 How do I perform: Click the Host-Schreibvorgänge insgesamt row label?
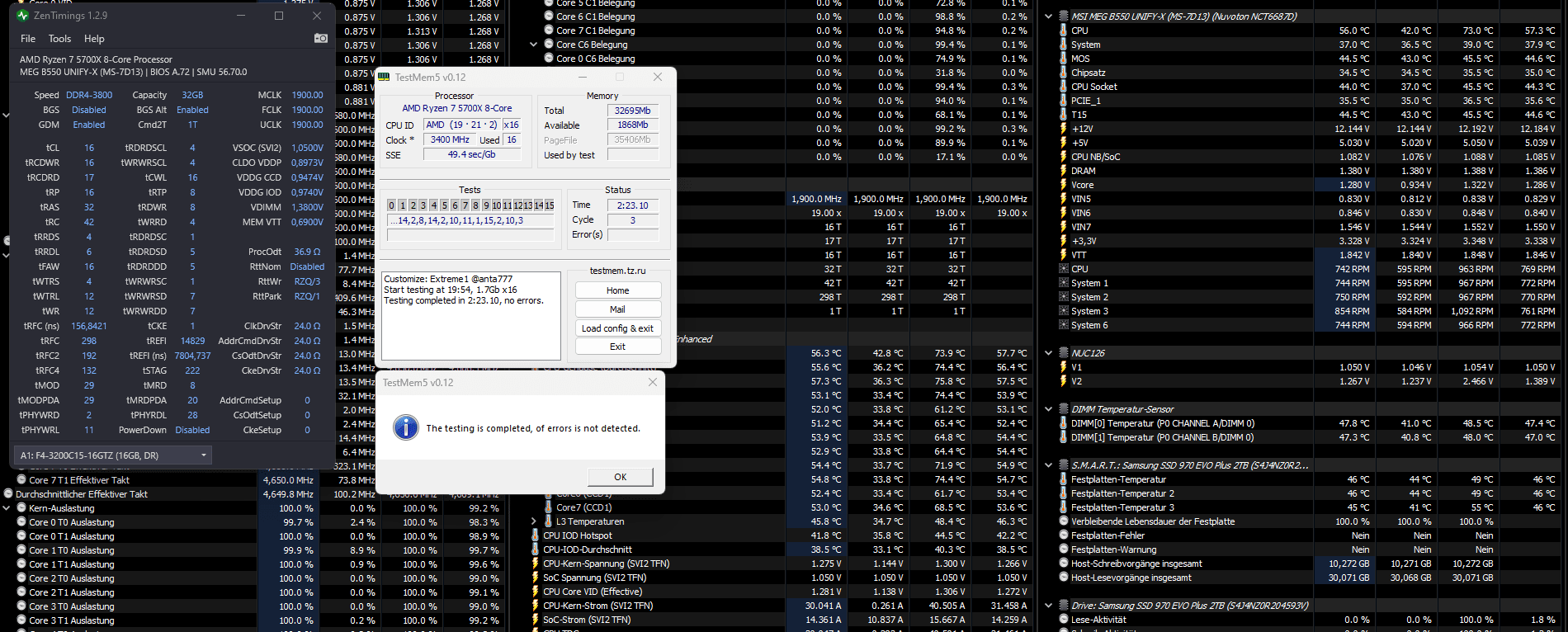[1136, 564]
